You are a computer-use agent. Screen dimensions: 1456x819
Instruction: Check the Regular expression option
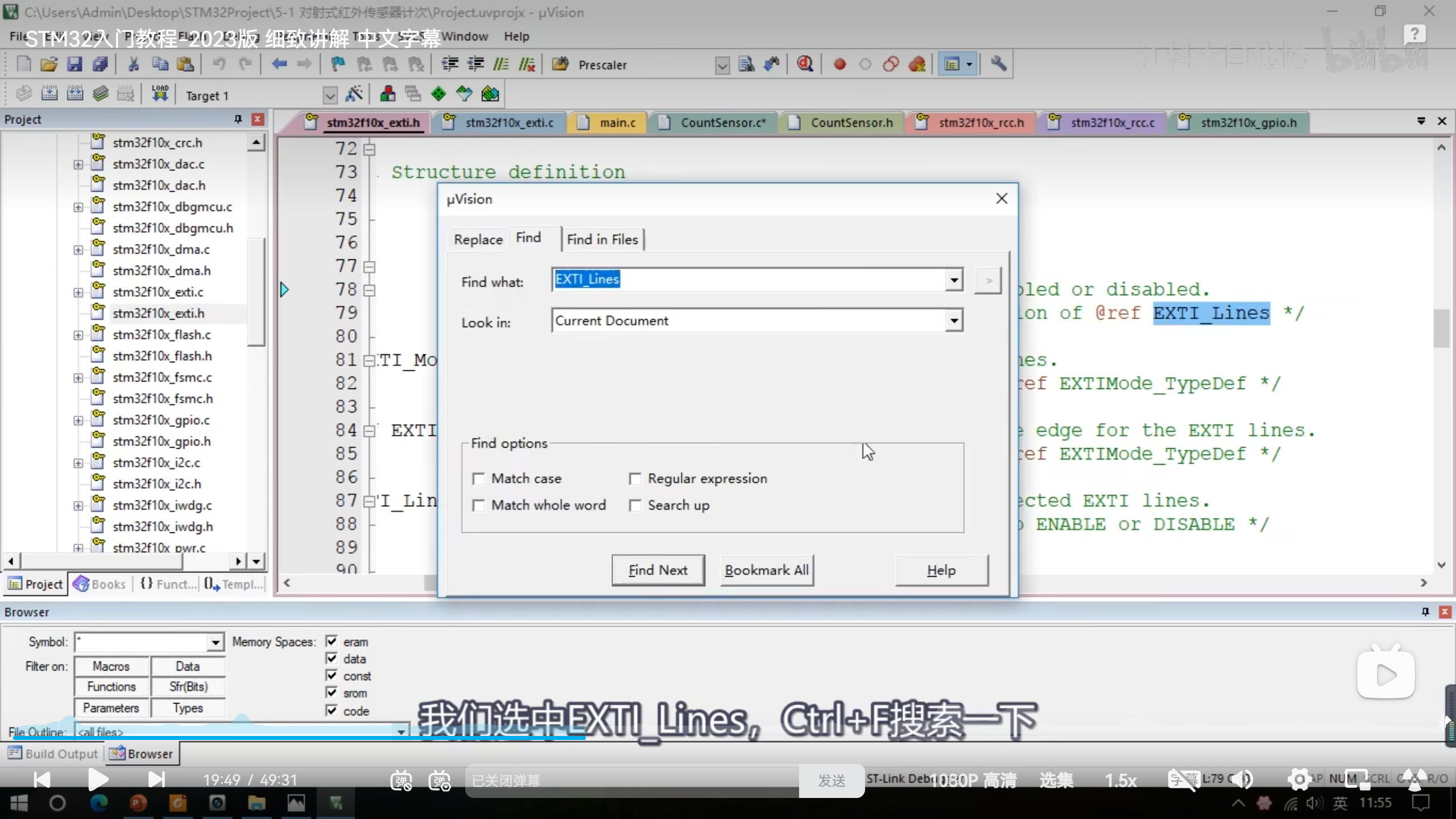tap(635, 479)
